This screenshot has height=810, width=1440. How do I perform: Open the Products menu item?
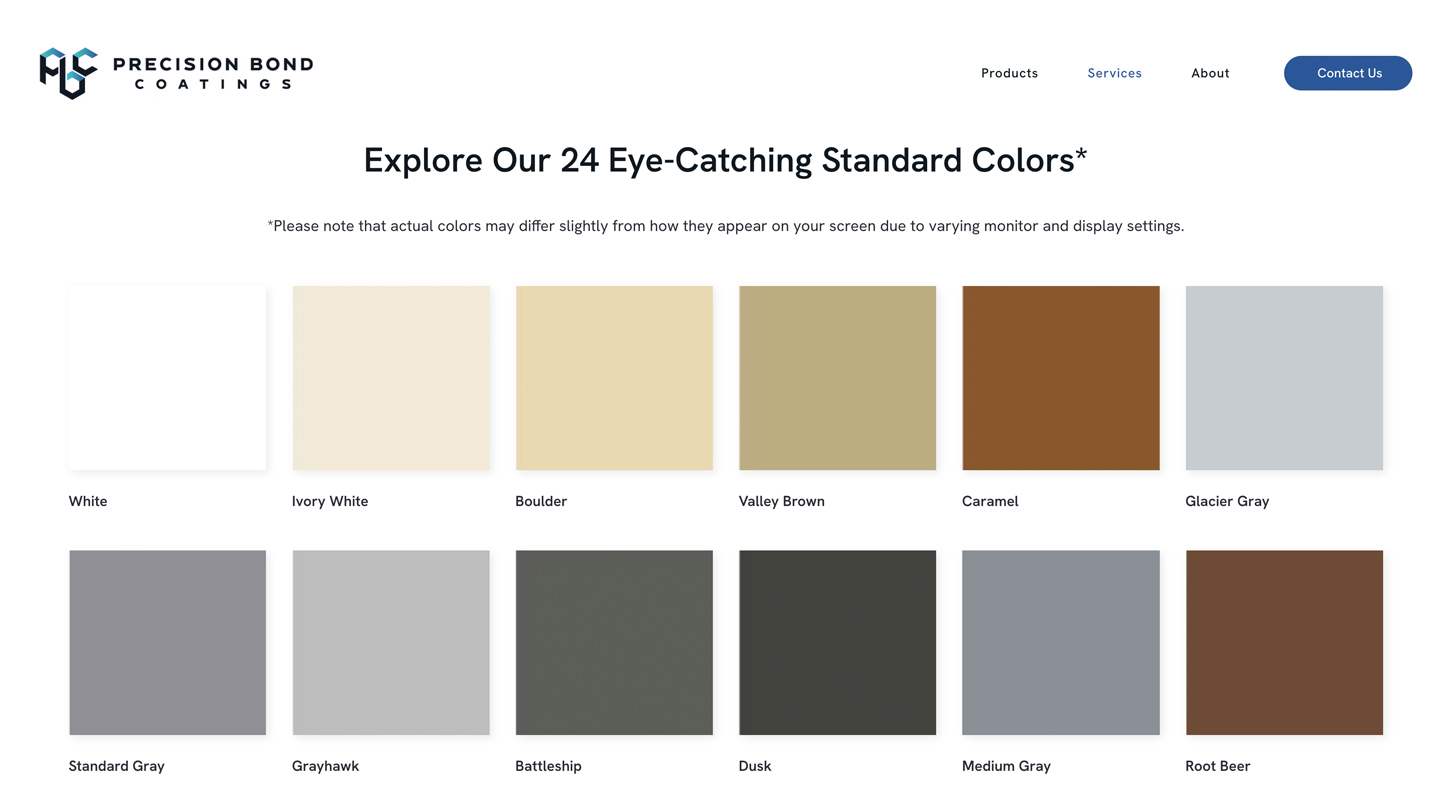(x=1009, y=73)
